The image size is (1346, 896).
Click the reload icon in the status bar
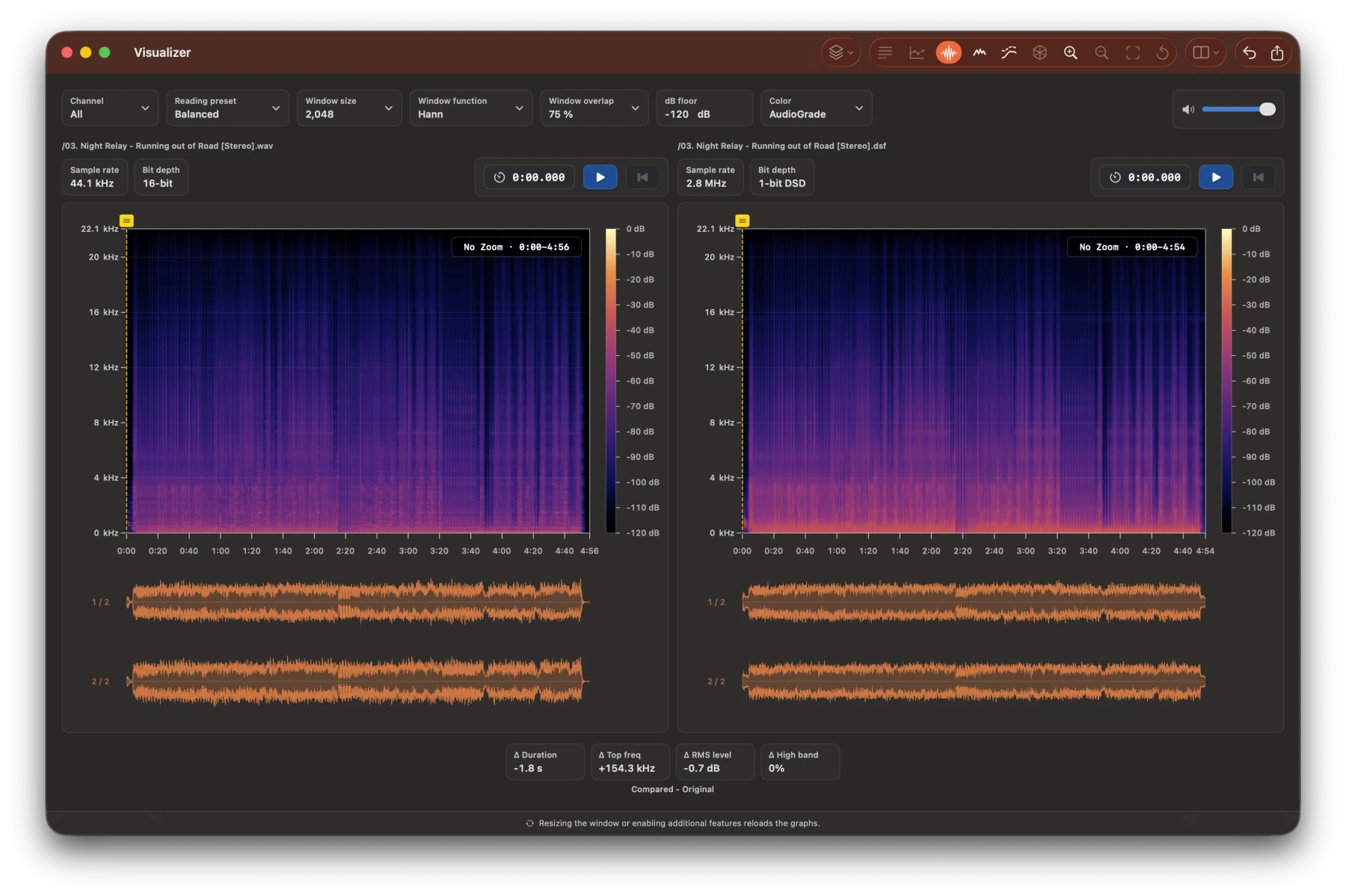530,823
